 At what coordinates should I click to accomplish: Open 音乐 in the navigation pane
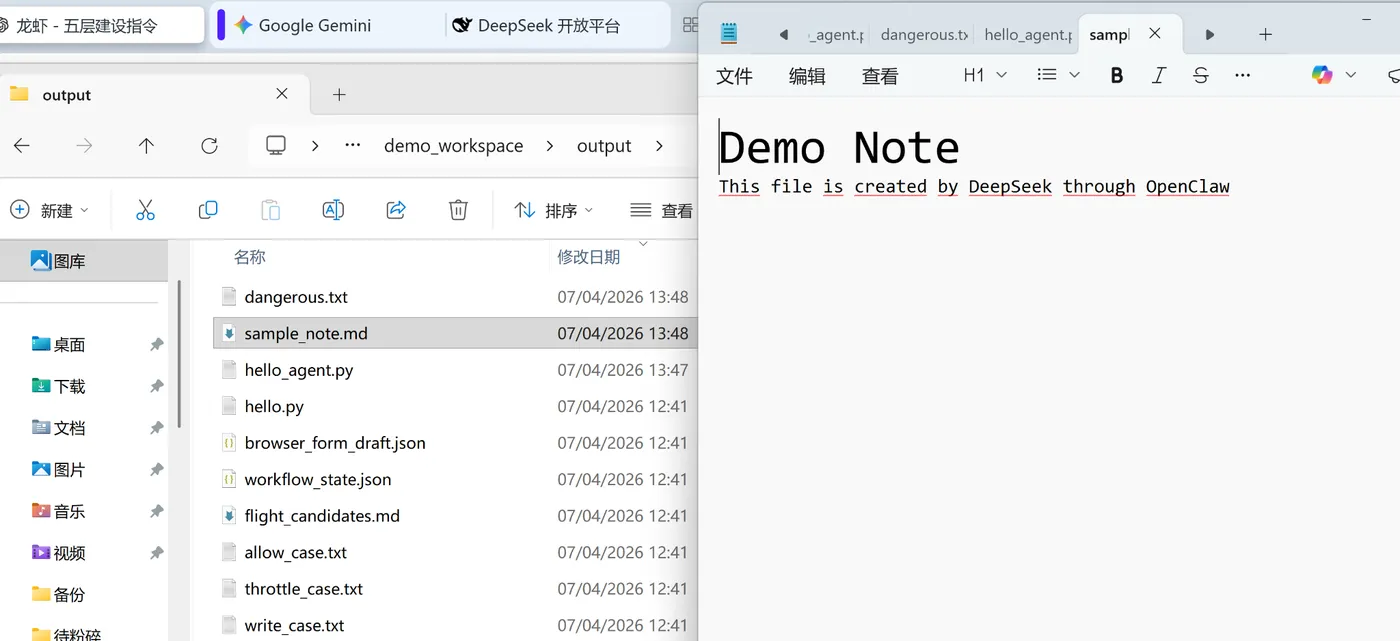(68, 511)
